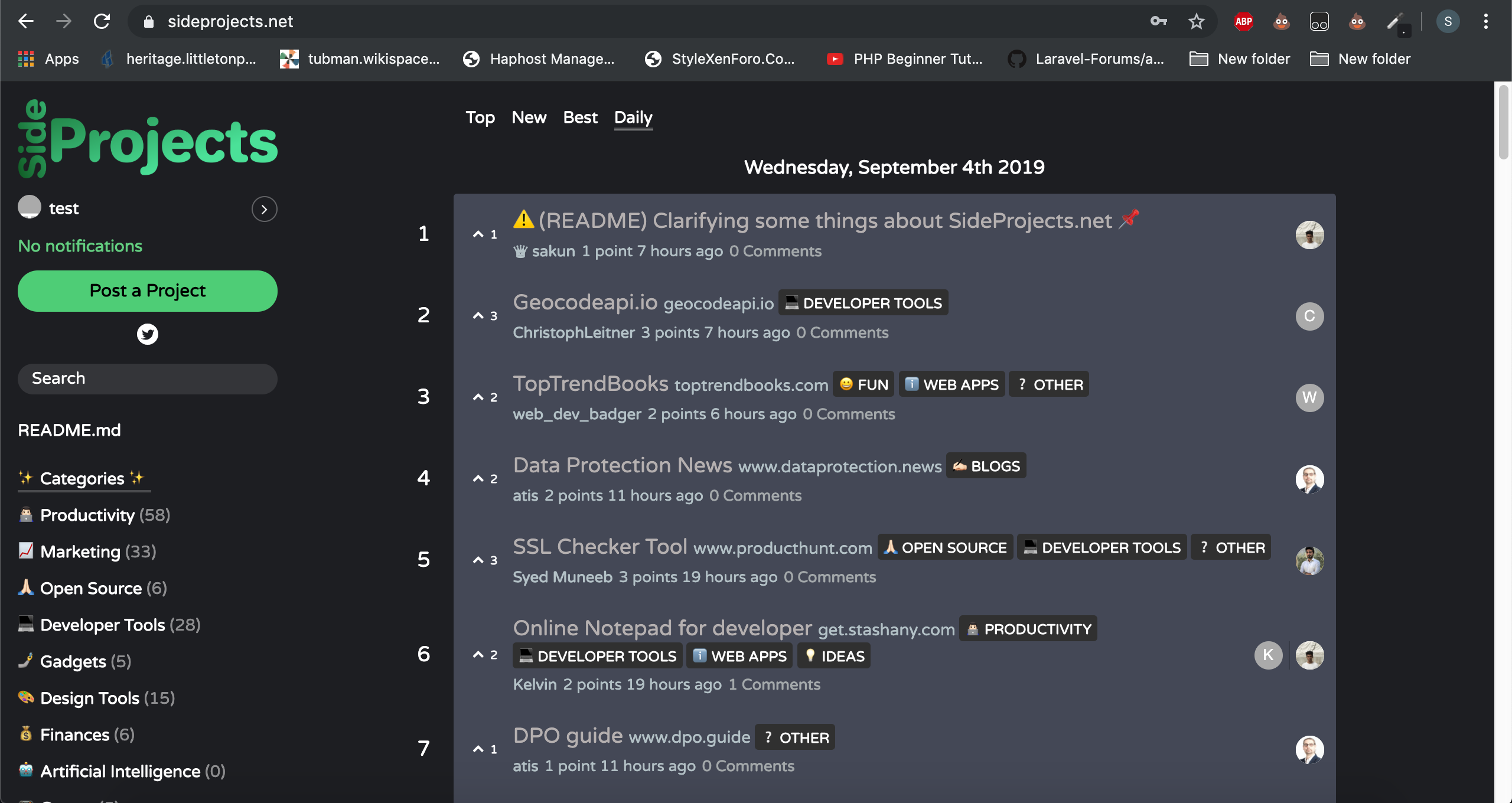Open the Laravel-Forums bookmark

click(1087, 58)
